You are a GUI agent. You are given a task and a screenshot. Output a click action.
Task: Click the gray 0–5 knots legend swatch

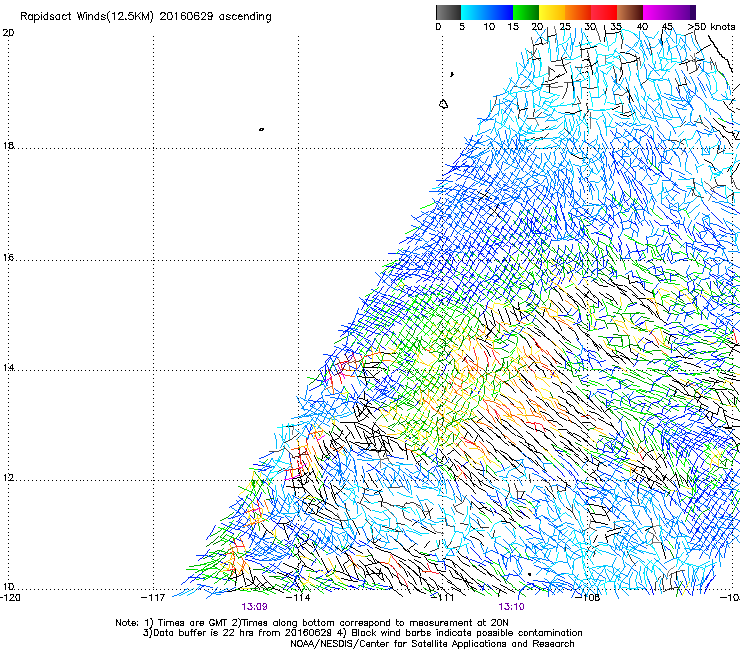tap(448, 12)
